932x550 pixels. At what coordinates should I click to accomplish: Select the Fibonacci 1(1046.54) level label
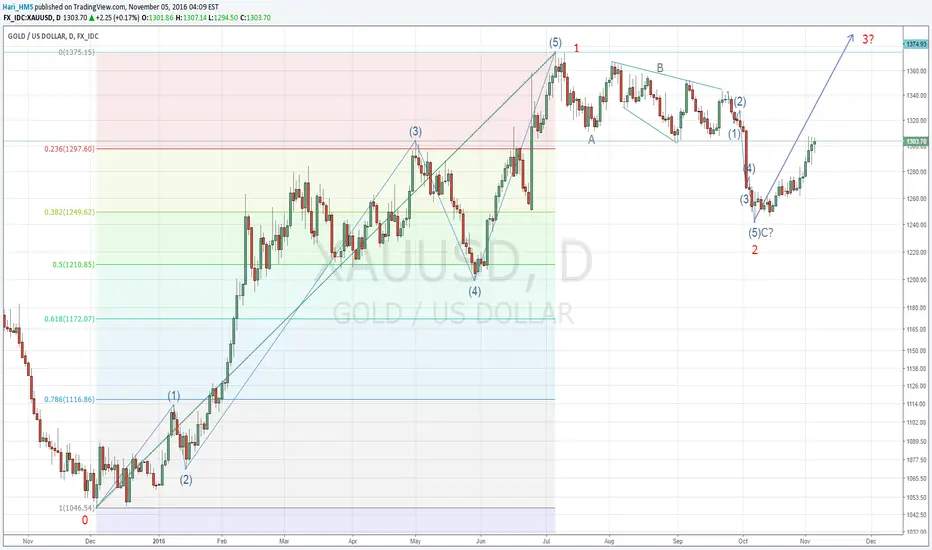click(76, 508)
